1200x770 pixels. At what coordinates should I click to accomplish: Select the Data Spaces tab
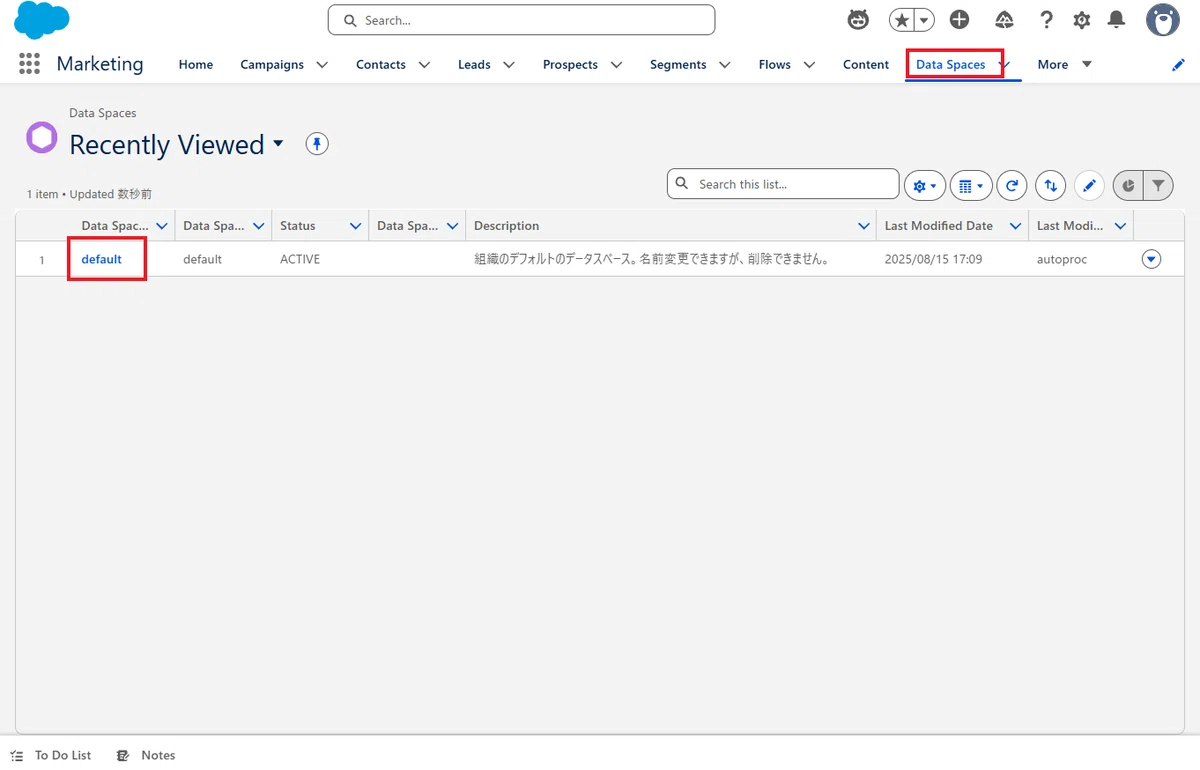pyautogui.click(x=951, y=65)
